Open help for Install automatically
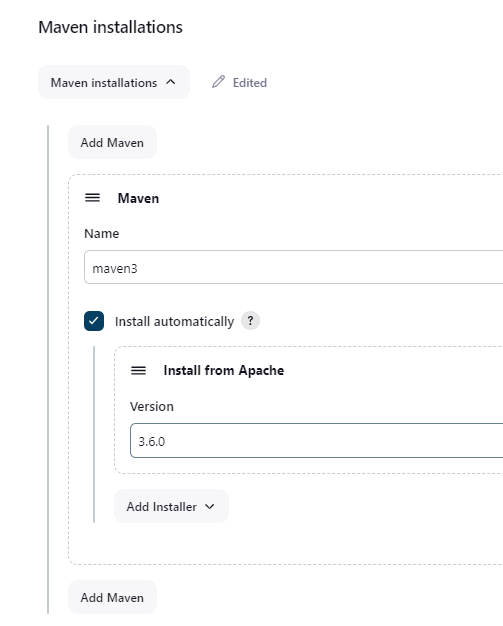The height and width of the screenshot is (626, 503). click(250, 321)
